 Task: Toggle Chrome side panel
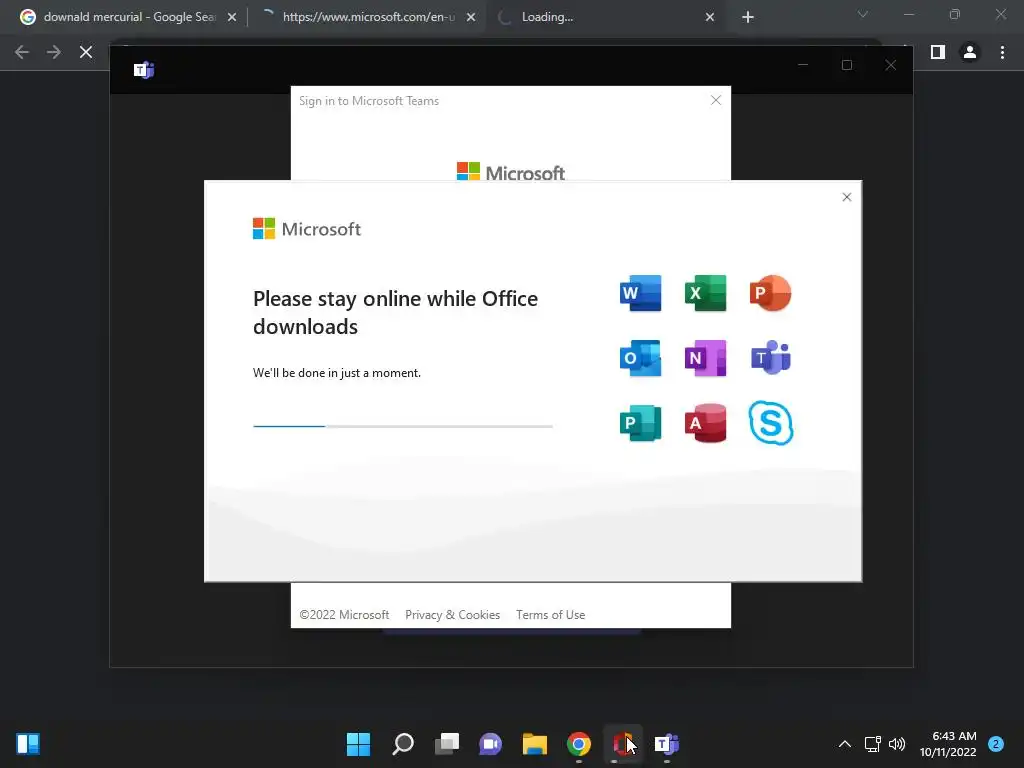[x=938, y=52]
